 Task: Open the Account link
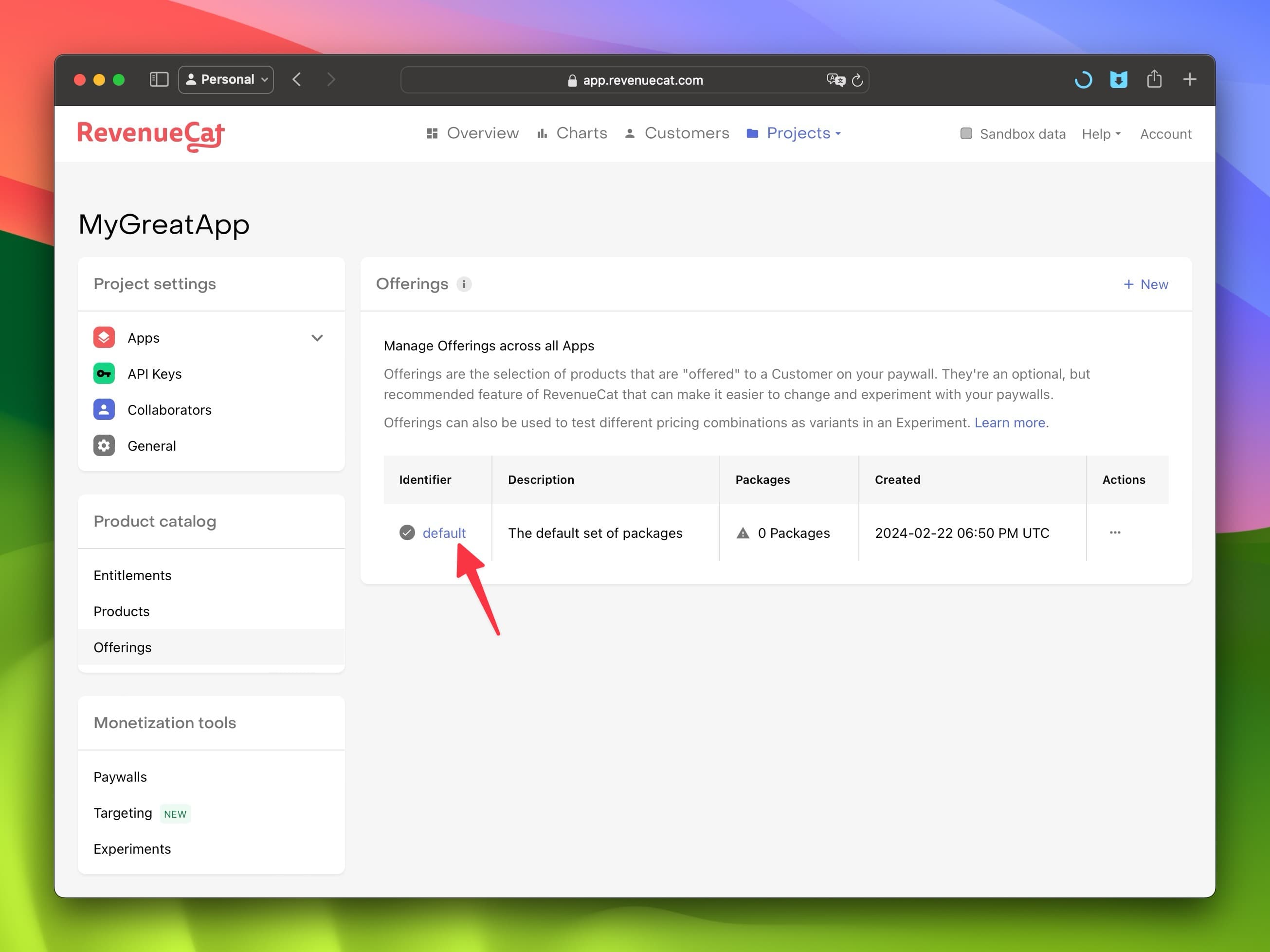[x=1165, y=134]
